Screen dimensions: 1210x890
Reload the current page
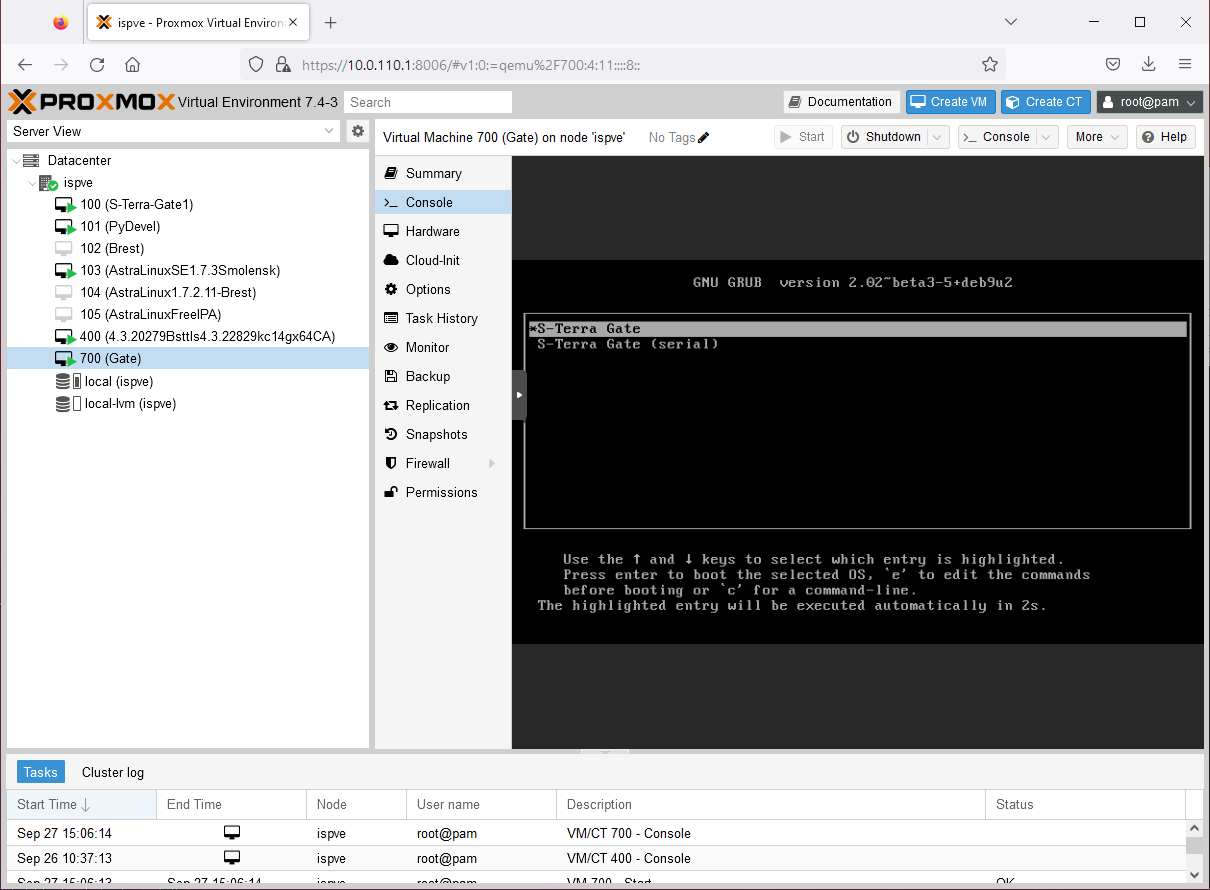click(97, 64)
